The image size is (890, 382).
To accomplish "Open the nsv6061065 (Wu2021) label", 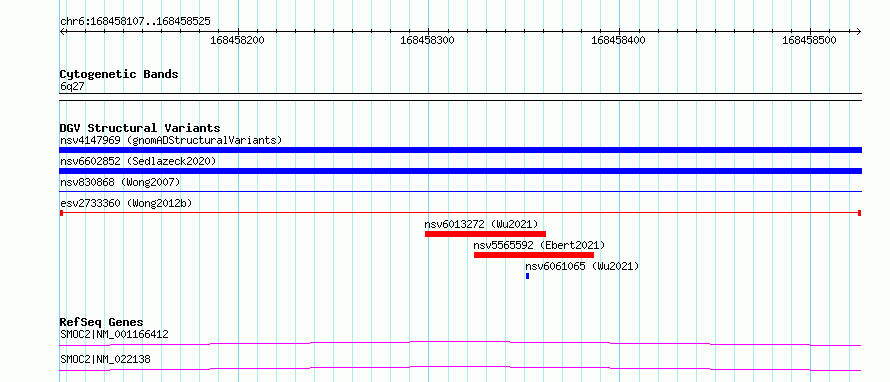I will tap(582, 266).
